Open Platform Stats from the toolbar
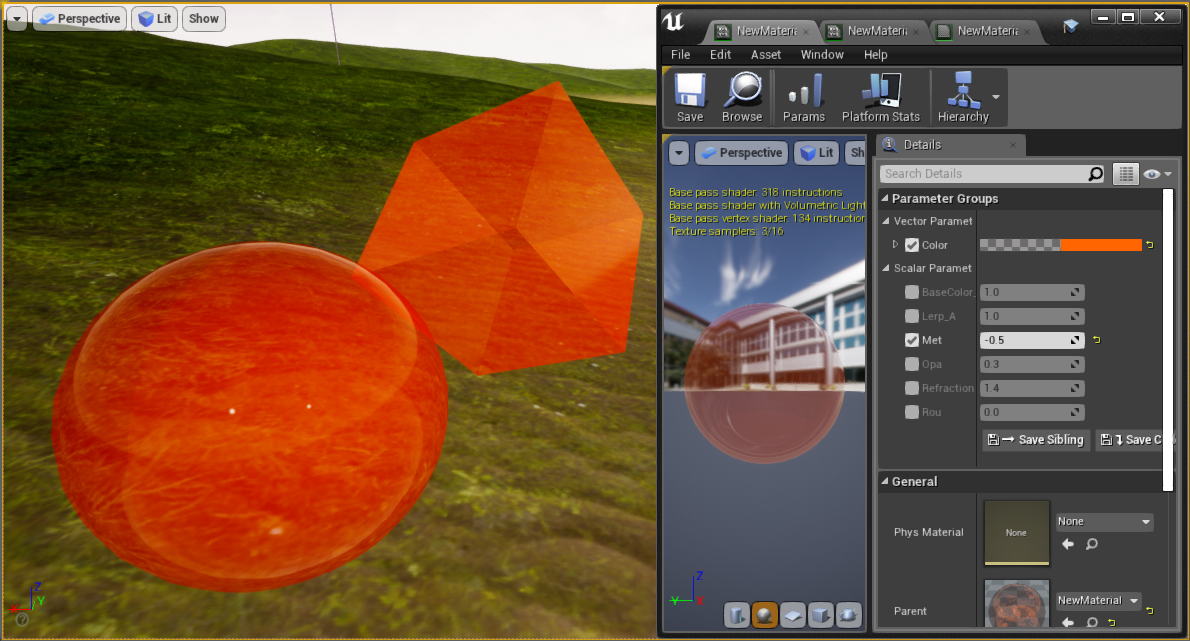 pyautogui.click(x=880, y=95)
